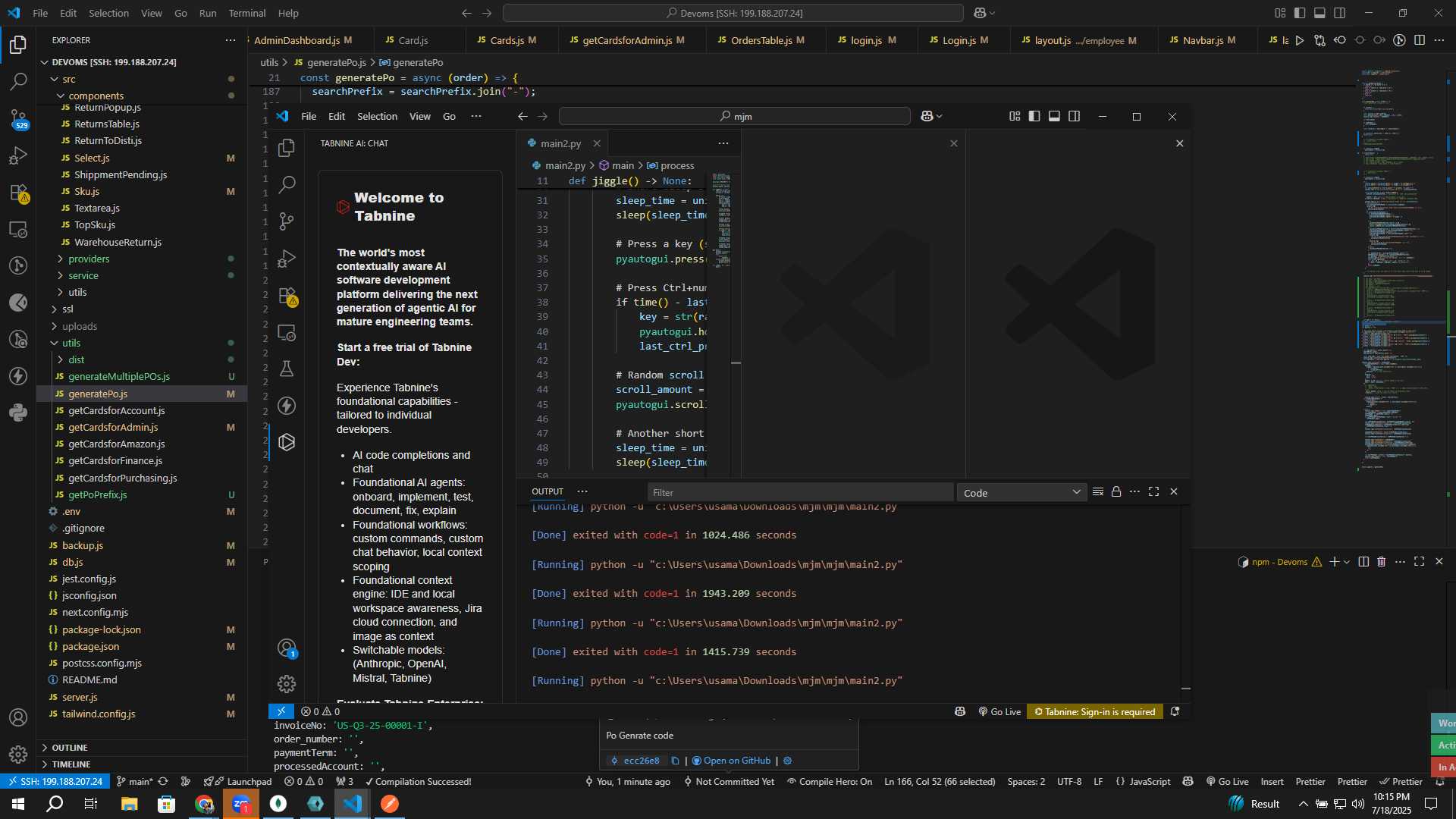Open Explorer in mjm window activity bar
The width and height of the screenshot is (1456, 819).
(287, 148)
